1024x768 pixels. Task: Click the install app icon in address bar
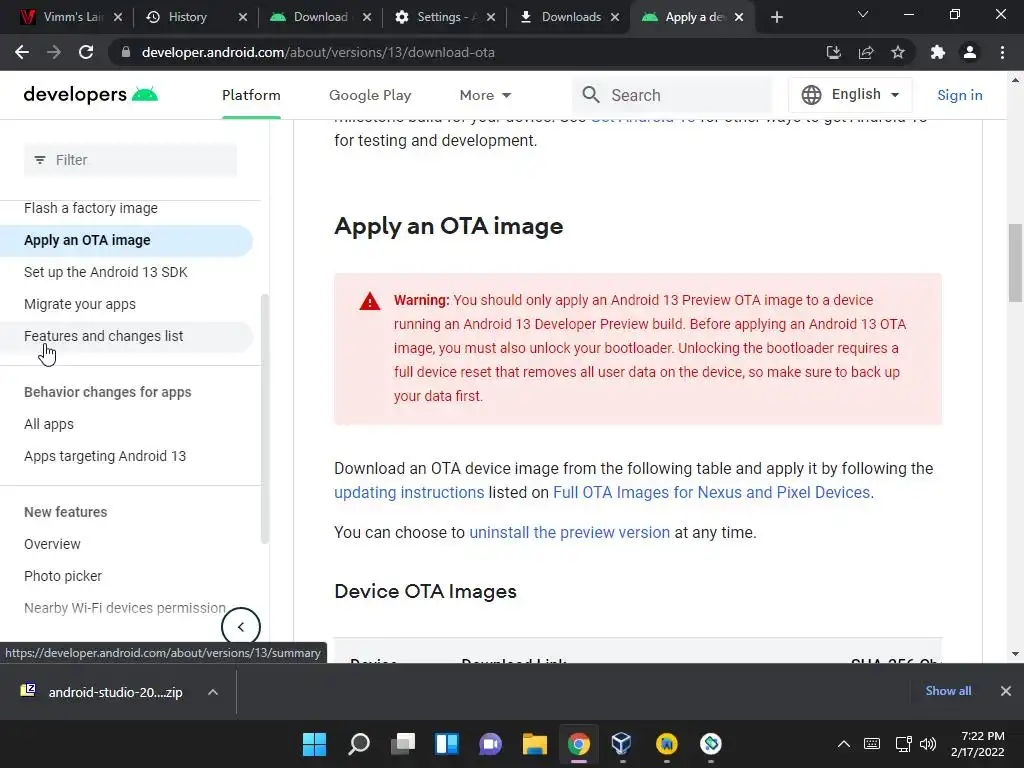click(x=833, y=52)
